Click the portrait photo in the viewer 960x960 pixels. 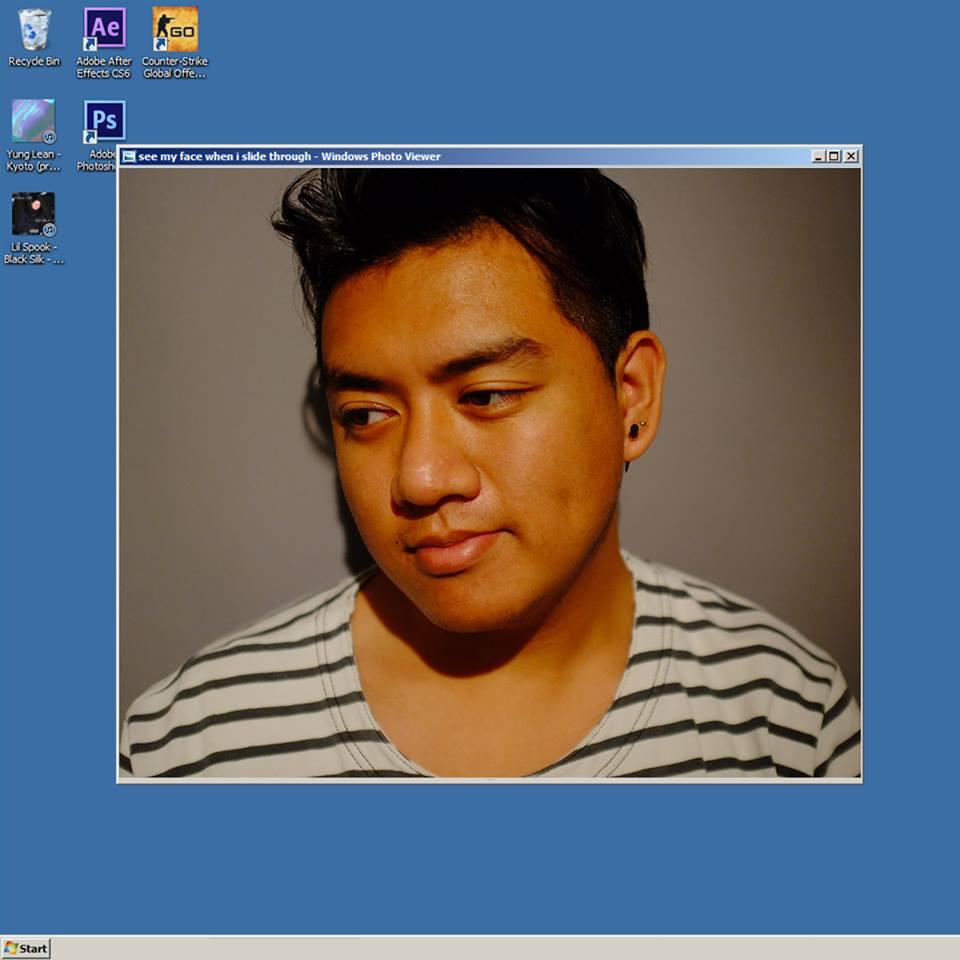[x=490, y=472]
